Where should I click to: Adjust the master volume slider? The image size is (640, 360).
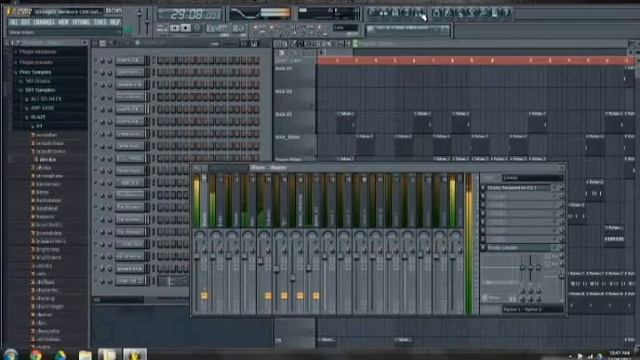pyautogui.click(x=140, y=20)
